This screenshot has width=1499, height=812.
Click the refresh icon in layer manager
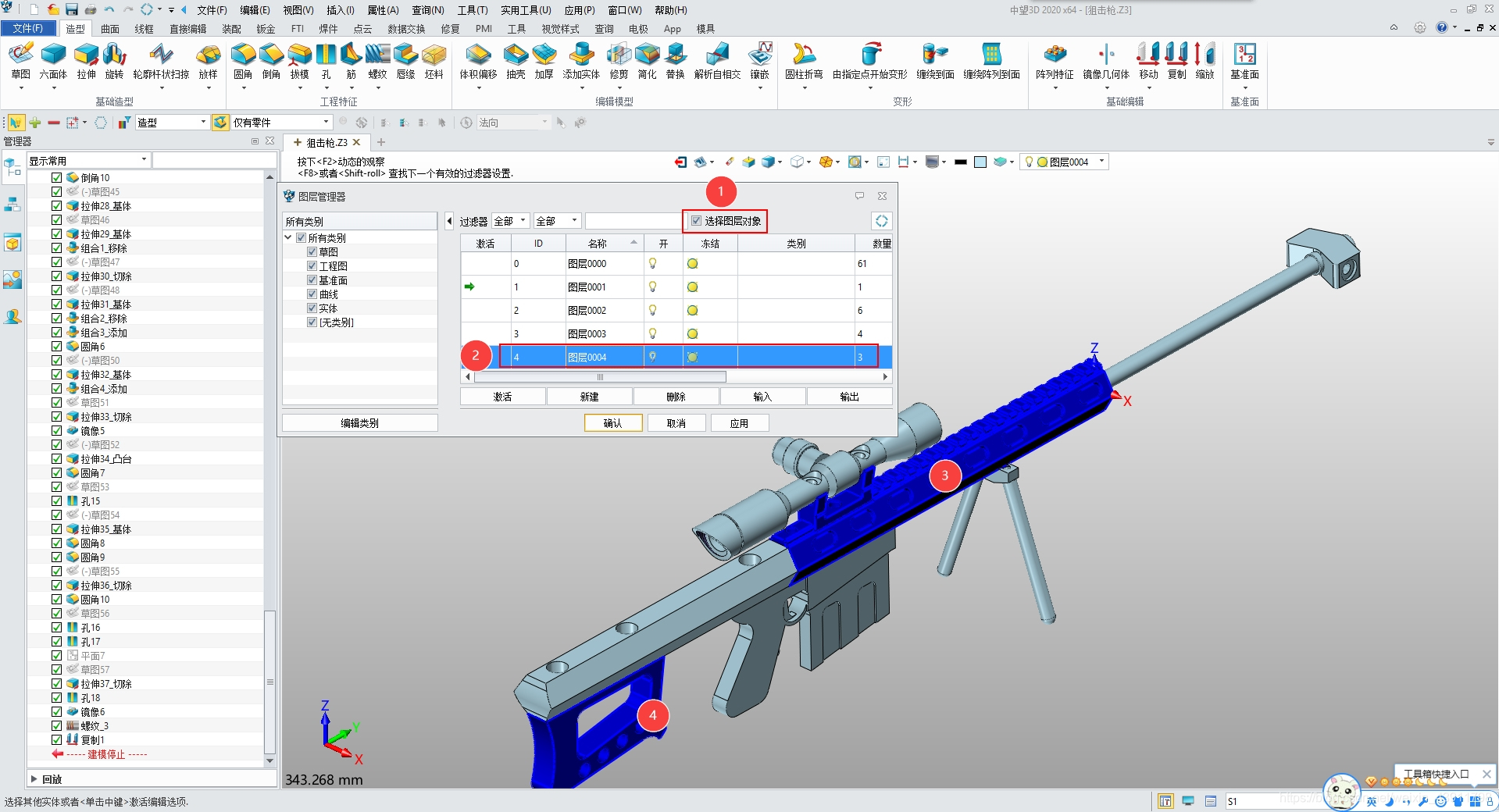881,221
